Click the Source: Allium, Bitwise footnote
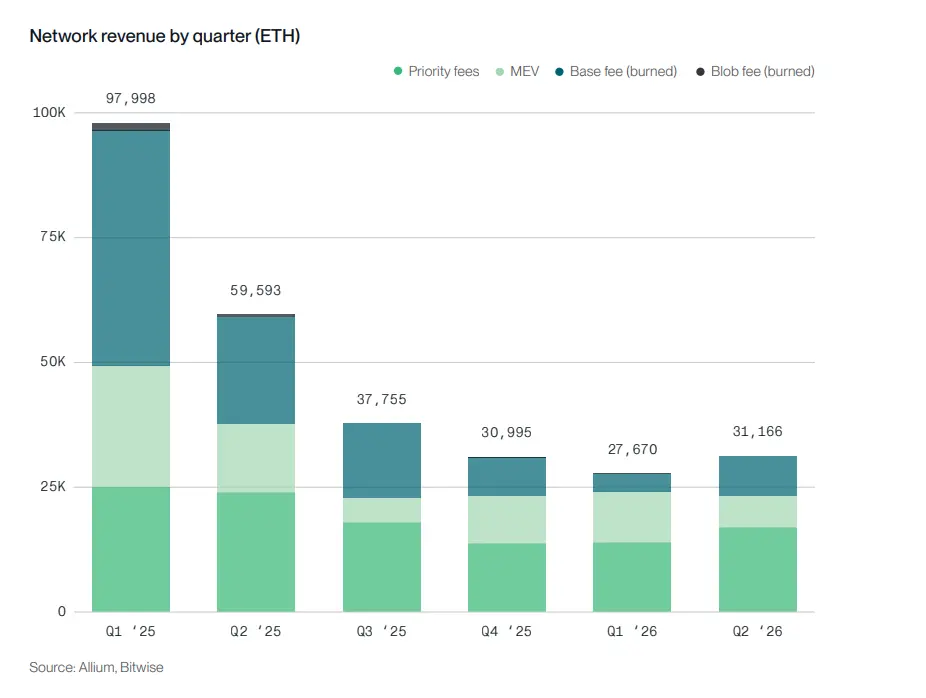This screenshot has width=926, height=698. [x=96, y=667]
